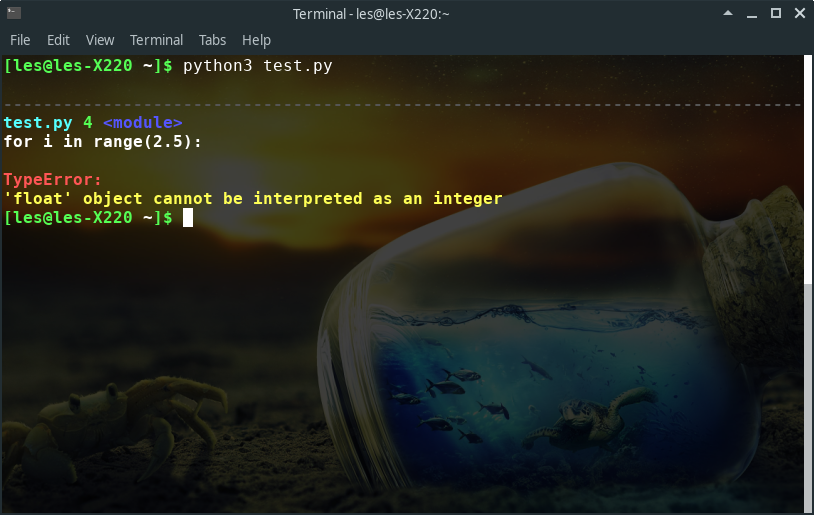814x515 pixels.
Task: Click the yellow float object error message
Action: [253, 199]
